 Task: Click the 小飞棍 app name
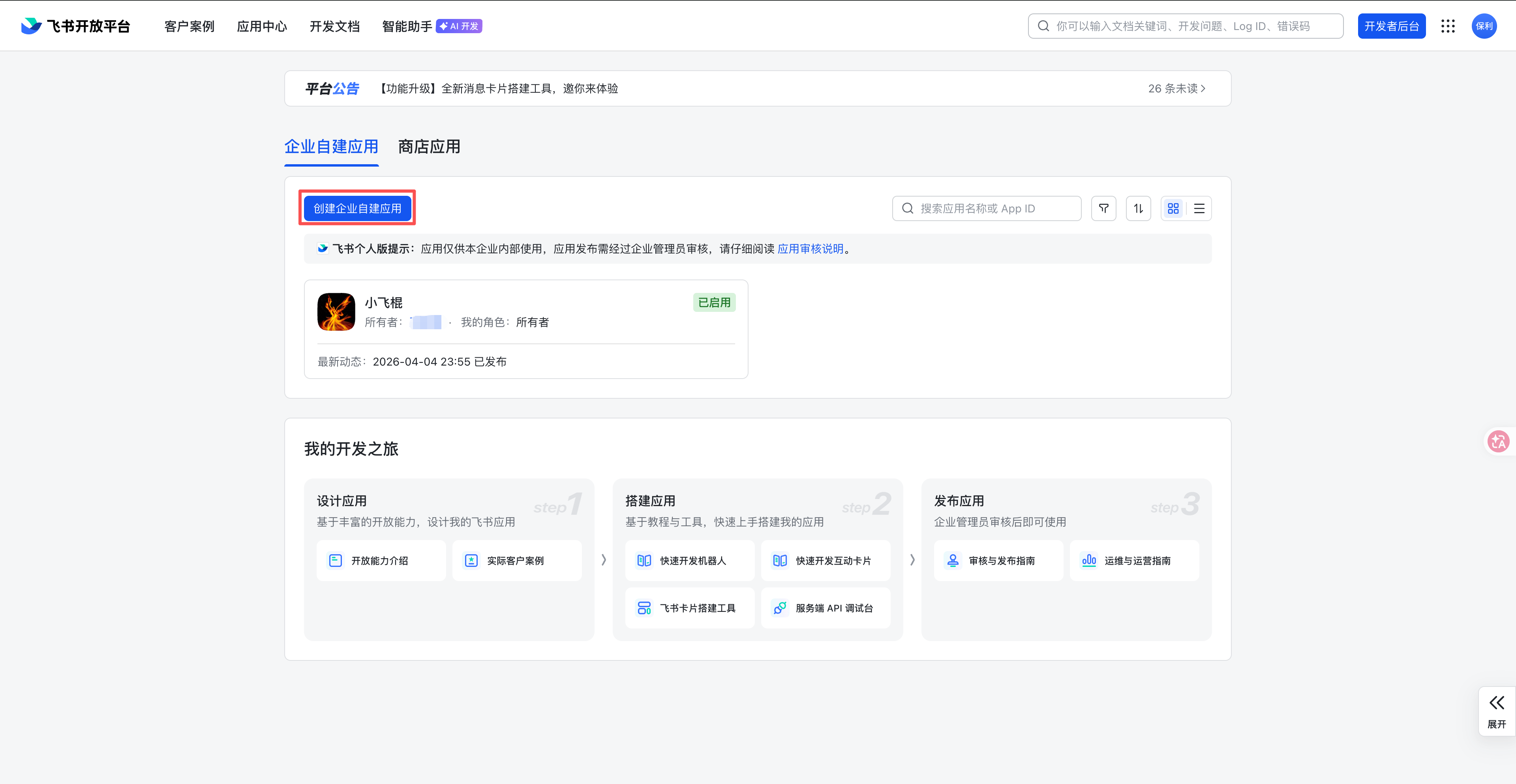[384, 302]
